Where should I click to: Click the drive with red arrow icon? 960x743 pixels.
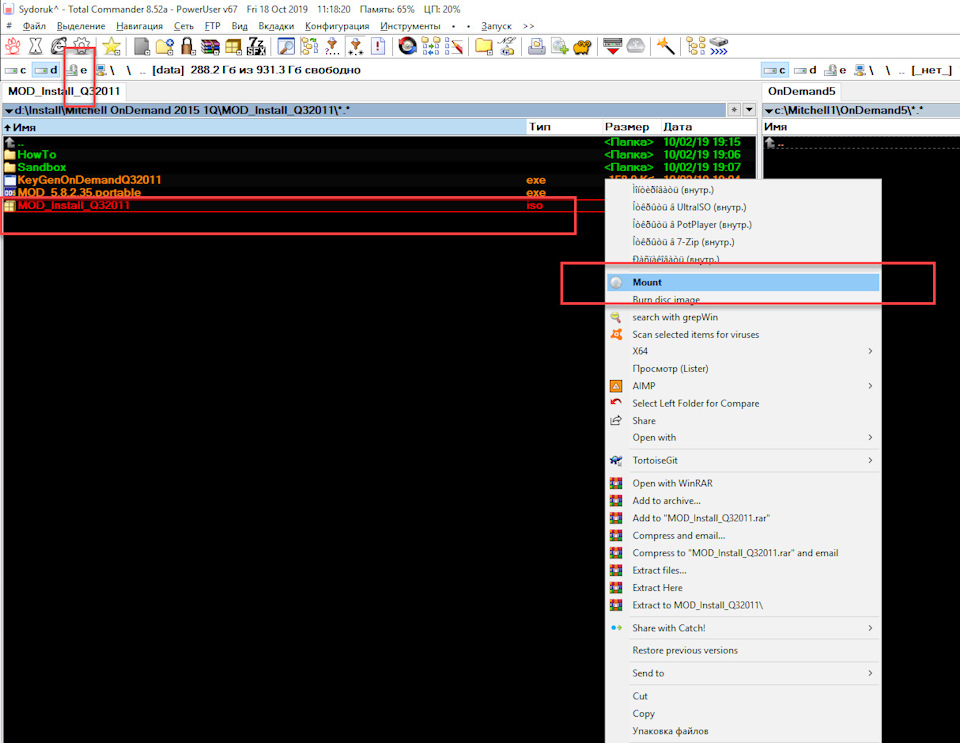(612, 47)
